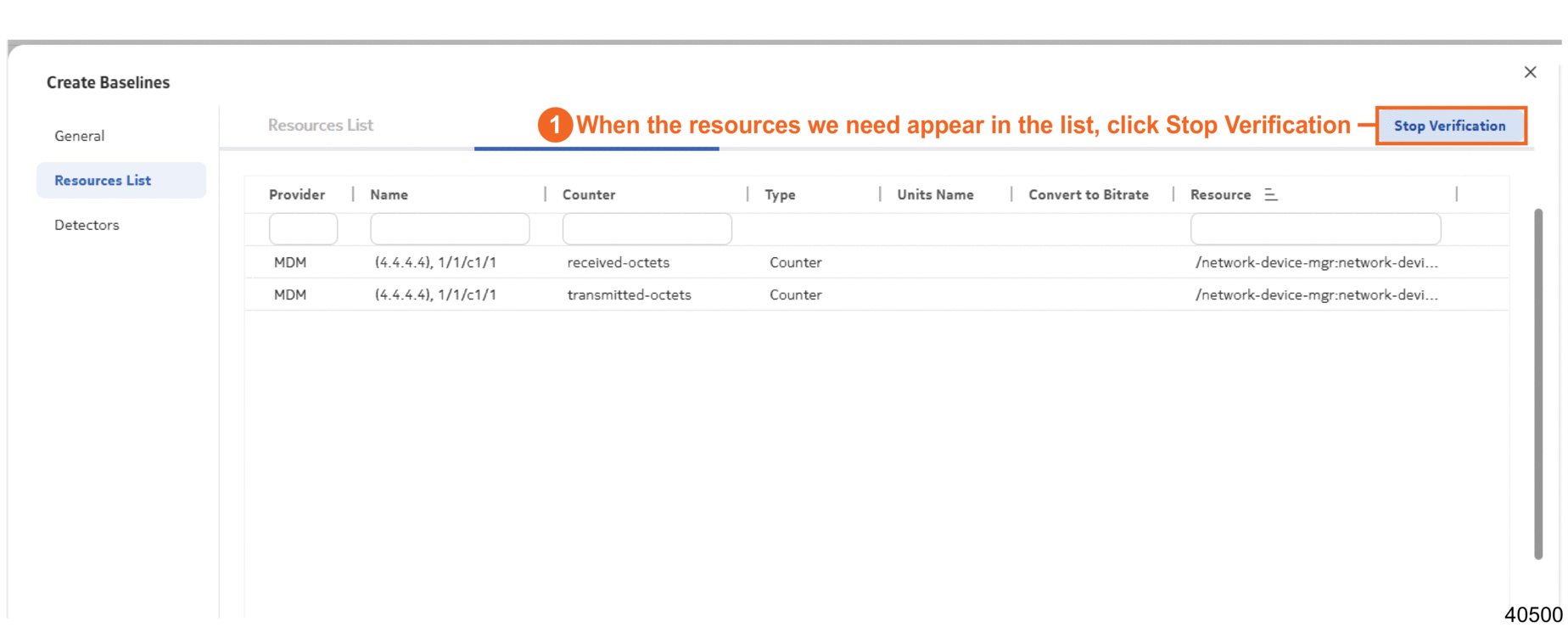Open the Detectors section
The height and width of the screenshot is (633, 1568).
point(87,225)
